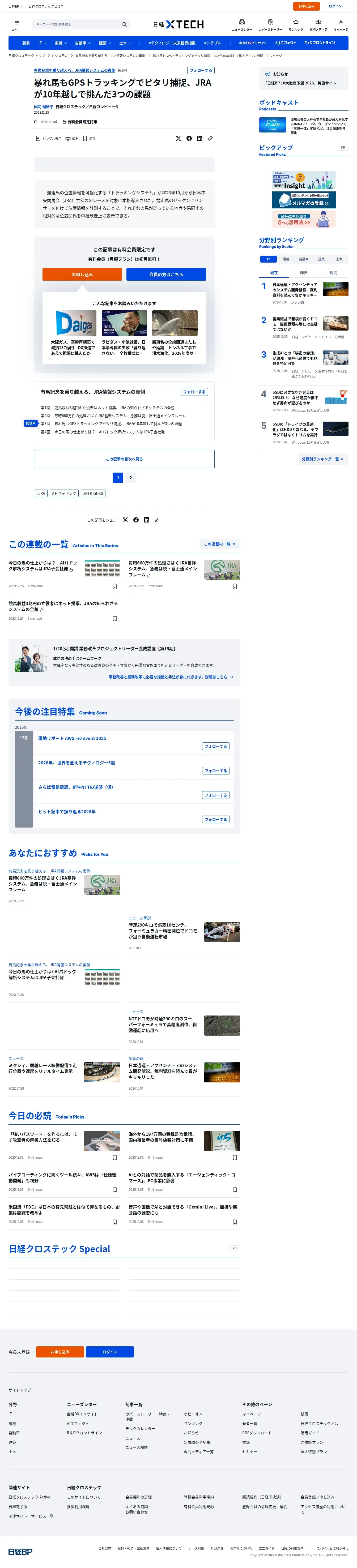Screen dimensions: 357x1568
Task: Open この連載の一覧へ chevron link
Action: click(219, 544)
